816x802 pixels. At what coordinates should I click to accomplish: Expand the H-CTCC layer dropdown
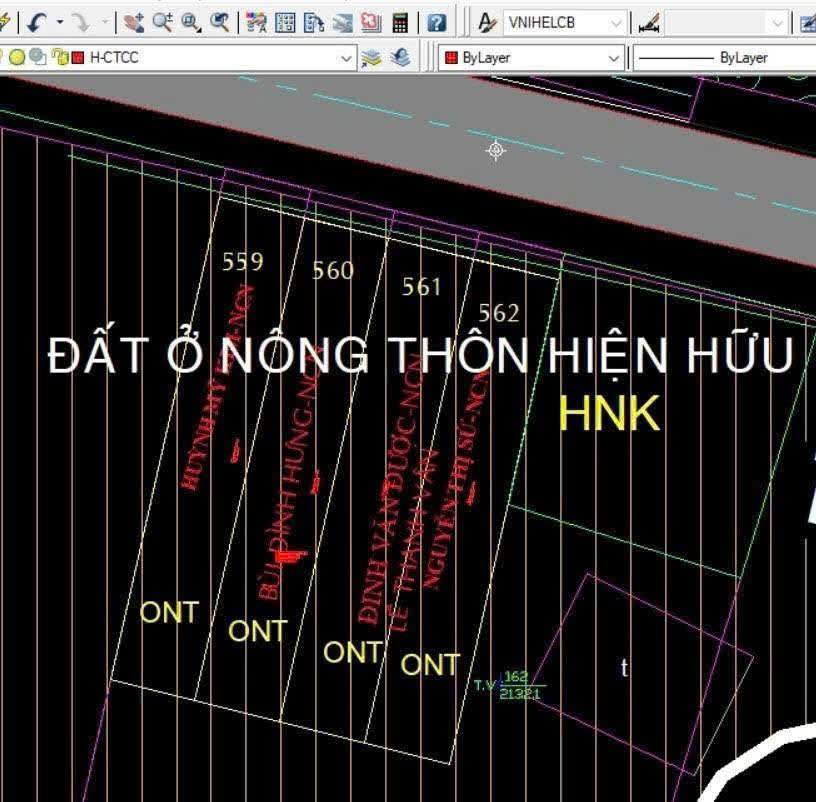point(347,58)
